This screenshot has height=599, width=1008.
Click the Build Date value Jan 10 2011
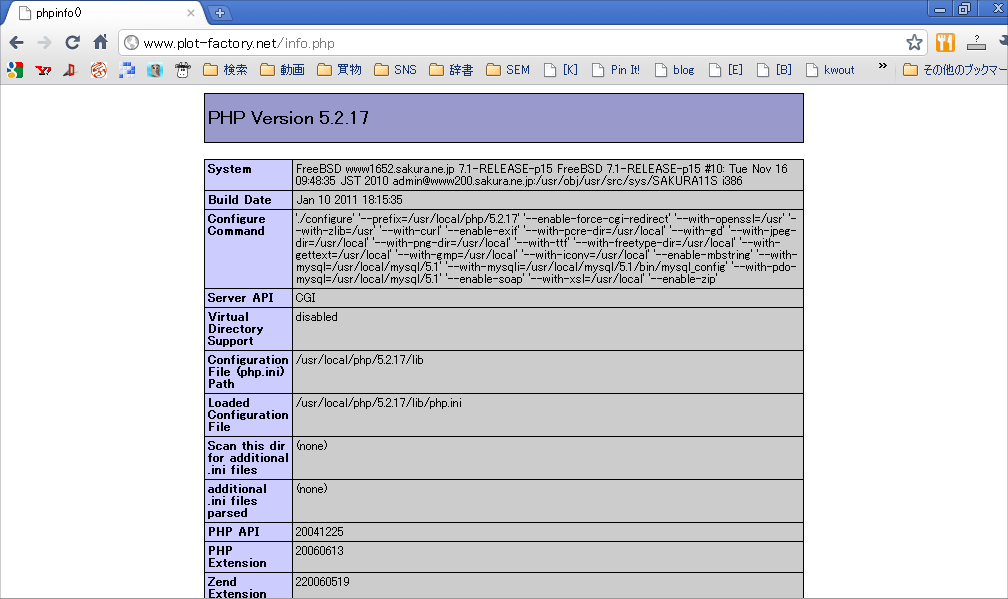click(349, 200)
